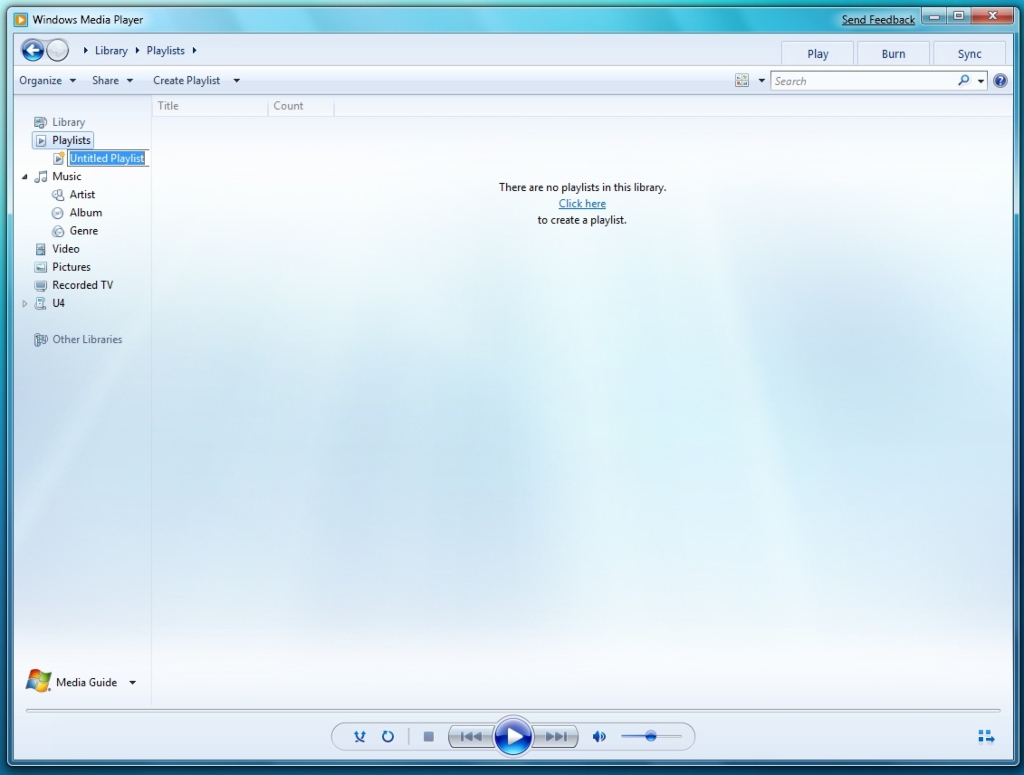Click in the Search input field
Screen dimensions: 1024x775
[x=863, y=81]
